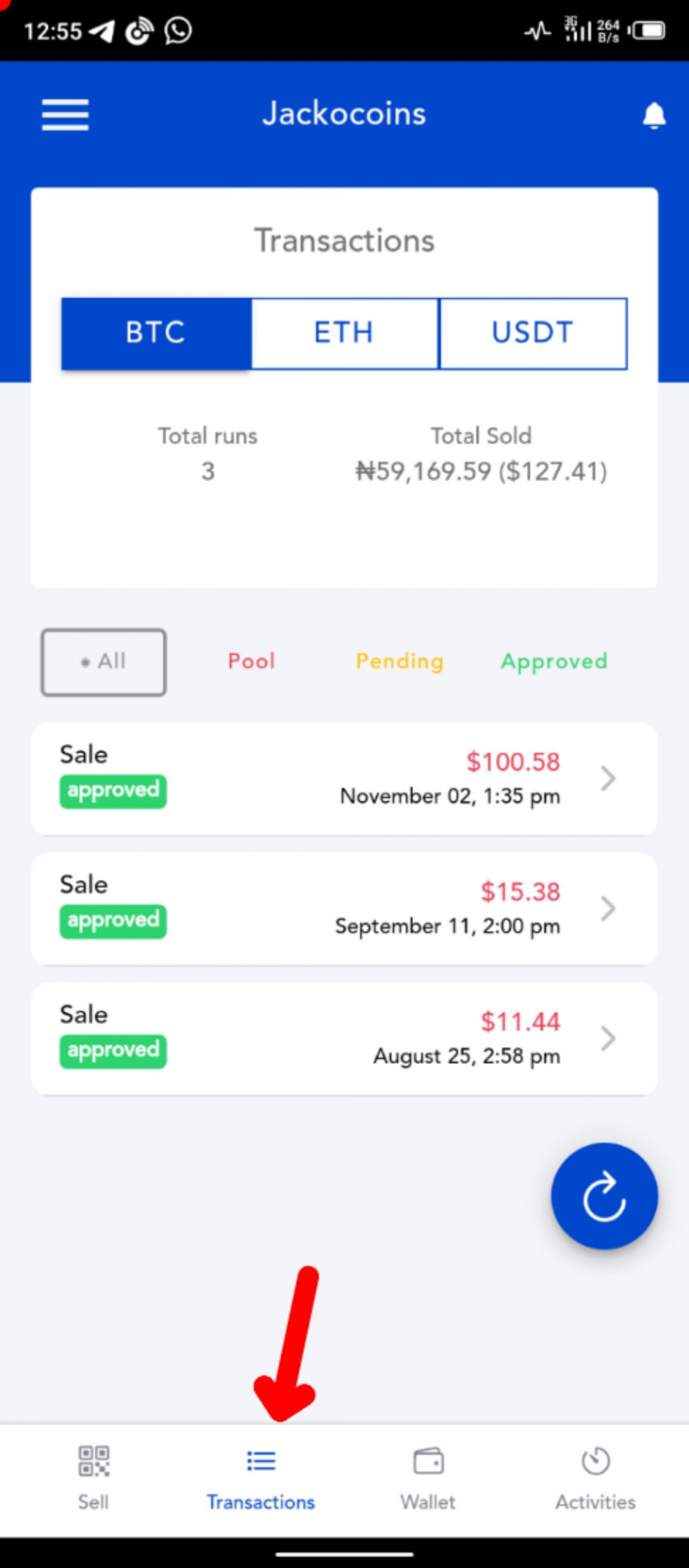Tap the Transactions list icon in bottom bar
This screenshot has height=1568, width=689.
click(261, 1461)
